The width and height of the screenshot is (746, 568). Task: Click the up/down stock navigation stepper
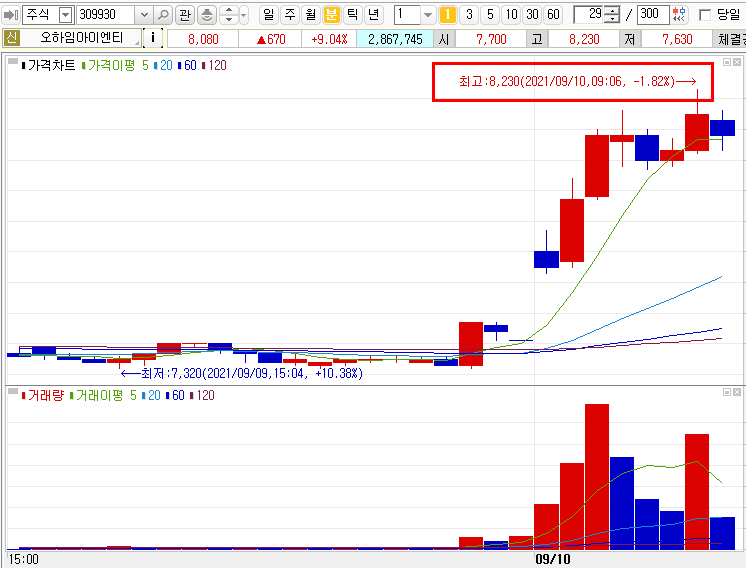pyautogui.click(x=229, y=15)
